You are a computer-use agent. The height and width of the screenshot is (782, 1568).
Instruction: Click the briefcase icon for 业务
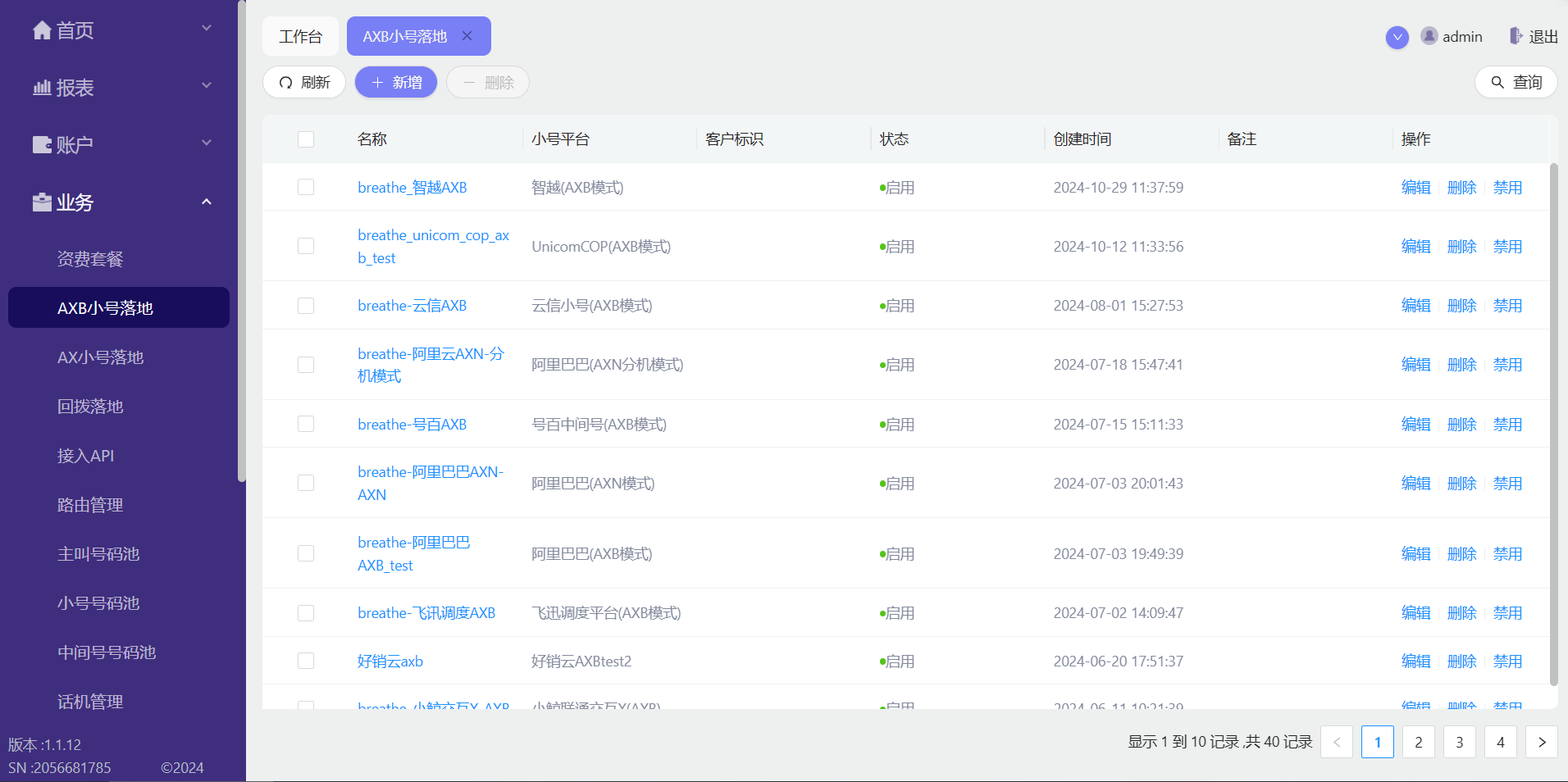point(42,202)
